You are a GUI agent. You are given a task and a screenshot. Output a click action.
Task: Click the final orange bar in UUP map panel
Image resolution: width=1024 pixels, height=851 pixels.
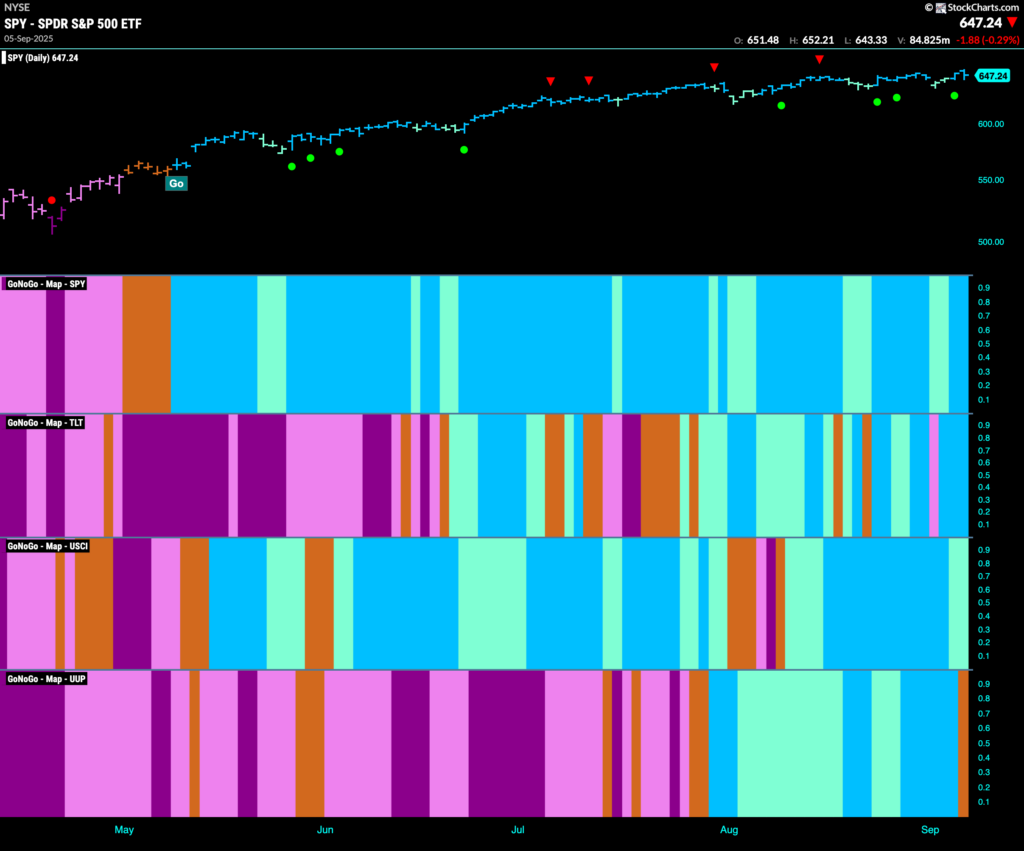tap(963, 744)
